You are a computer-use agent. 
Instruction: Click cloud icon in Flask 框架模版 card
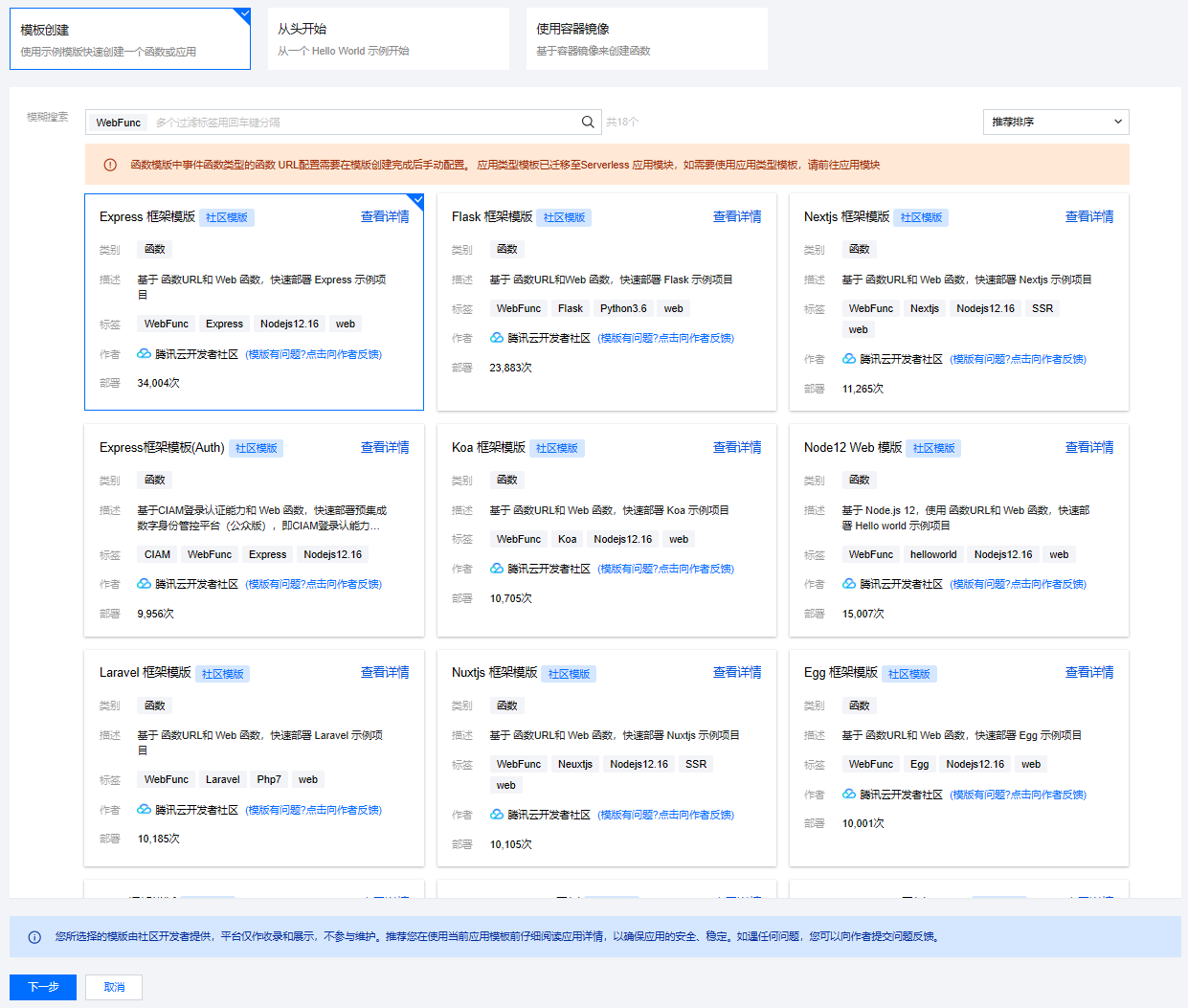[x=497, y=338]
